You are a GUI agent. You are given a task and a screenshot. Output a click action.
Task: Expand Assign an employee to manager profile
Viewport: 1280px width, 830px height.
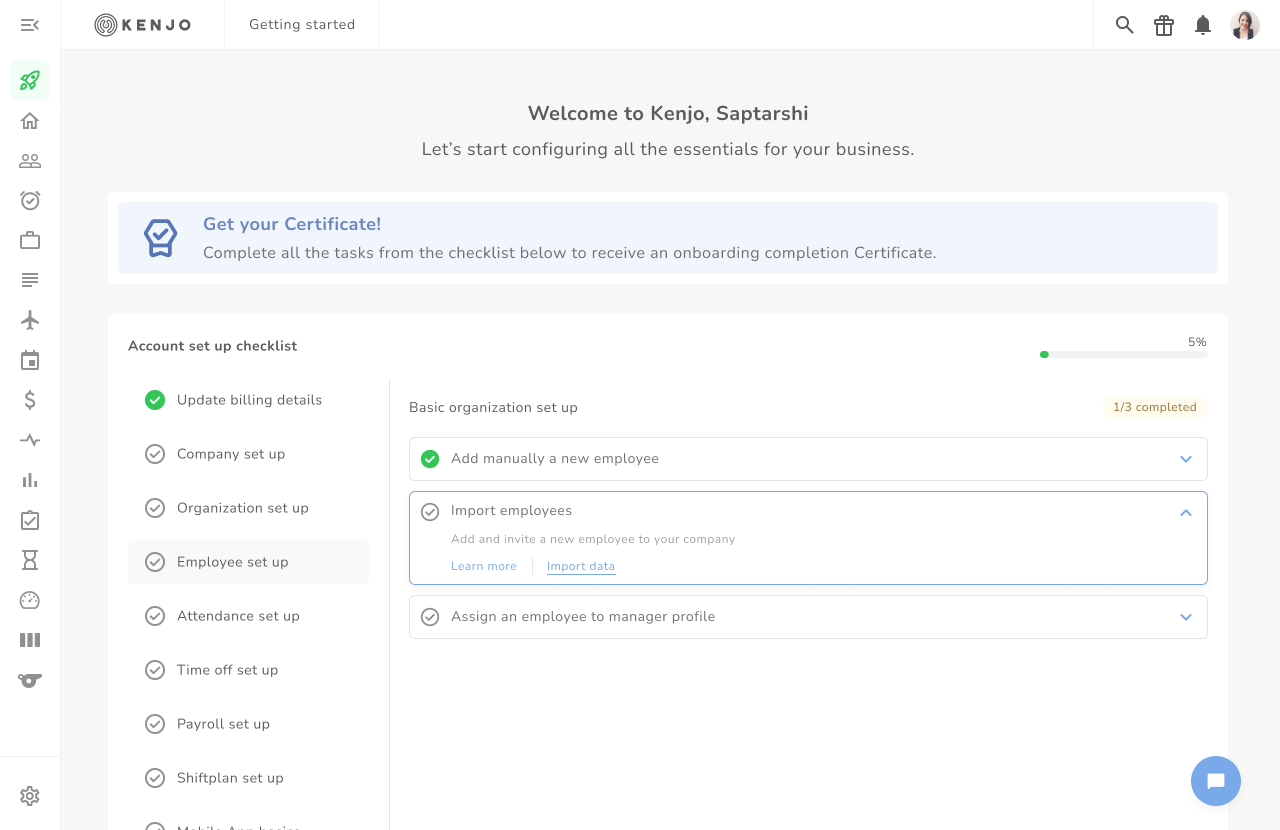1186,617
